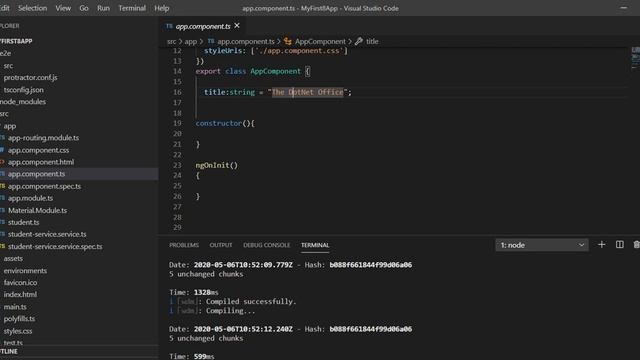
Task: Open app.component.spec.ts file
Action: 44,186
